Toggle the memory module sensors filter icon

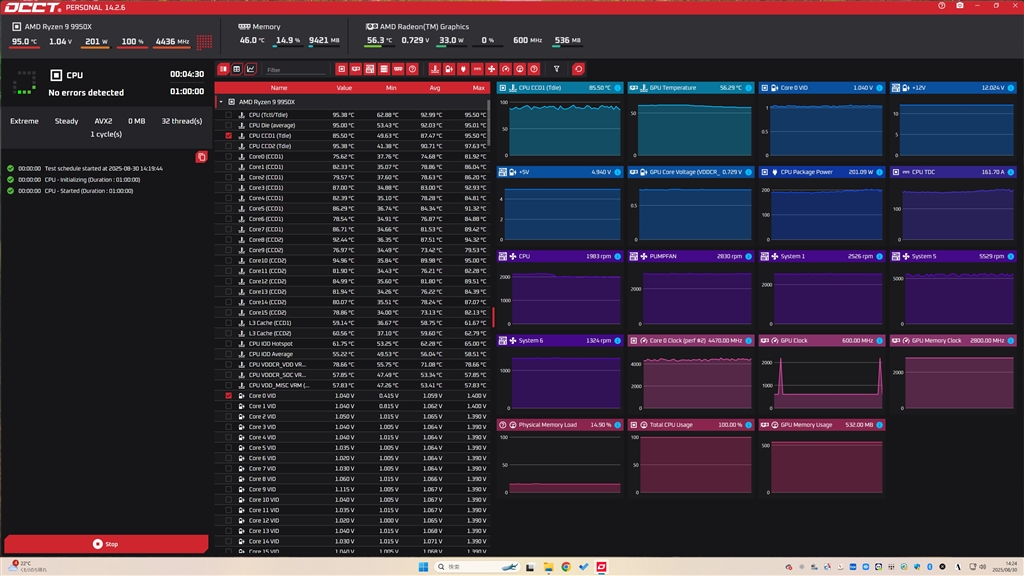pos(398,69)
